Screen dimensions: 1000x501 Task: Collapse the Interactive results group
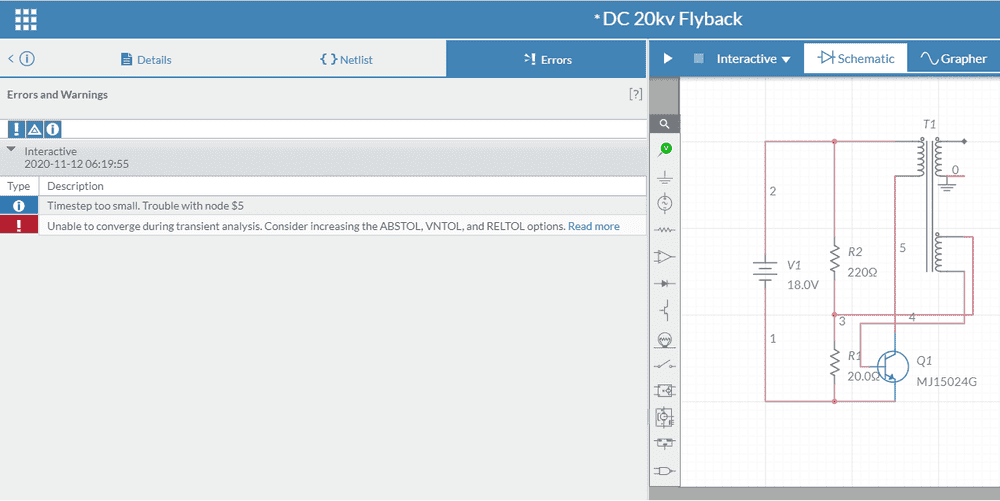pos(11,149)
